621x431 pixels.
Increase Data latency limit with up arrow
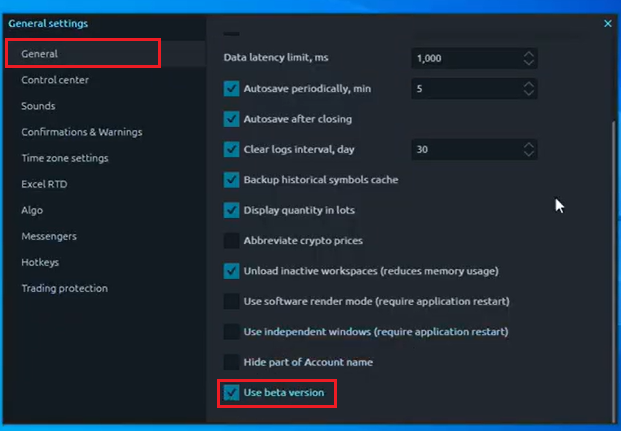pos(529,54)
